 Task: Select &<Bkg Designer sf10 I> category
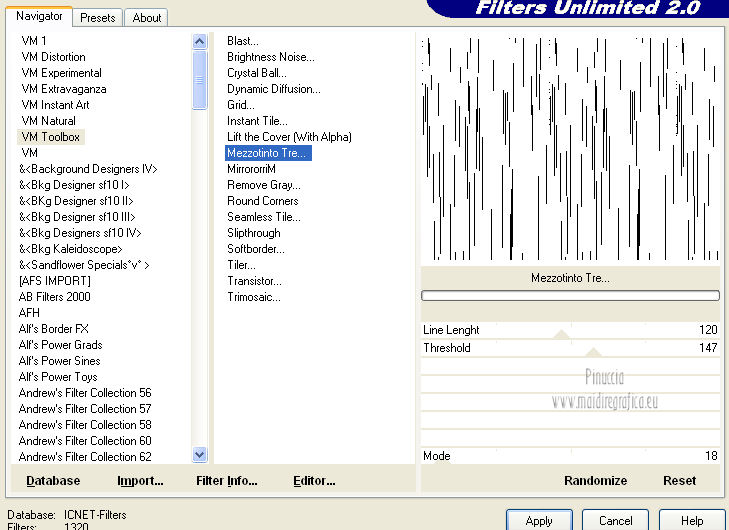click(x=74, y=185)
